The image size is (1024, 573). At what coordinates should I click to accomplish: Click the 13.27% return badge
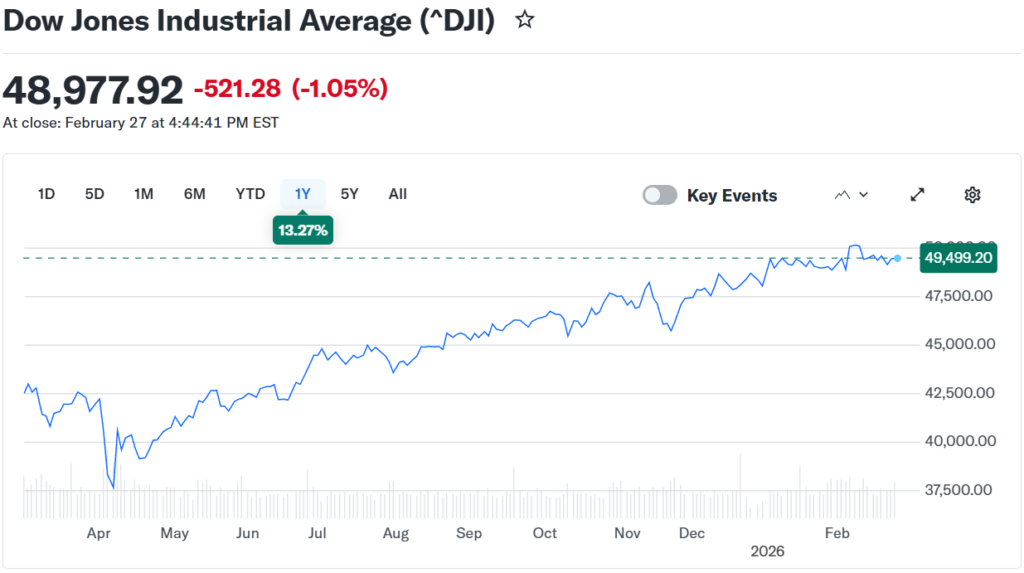pos(301,231)
